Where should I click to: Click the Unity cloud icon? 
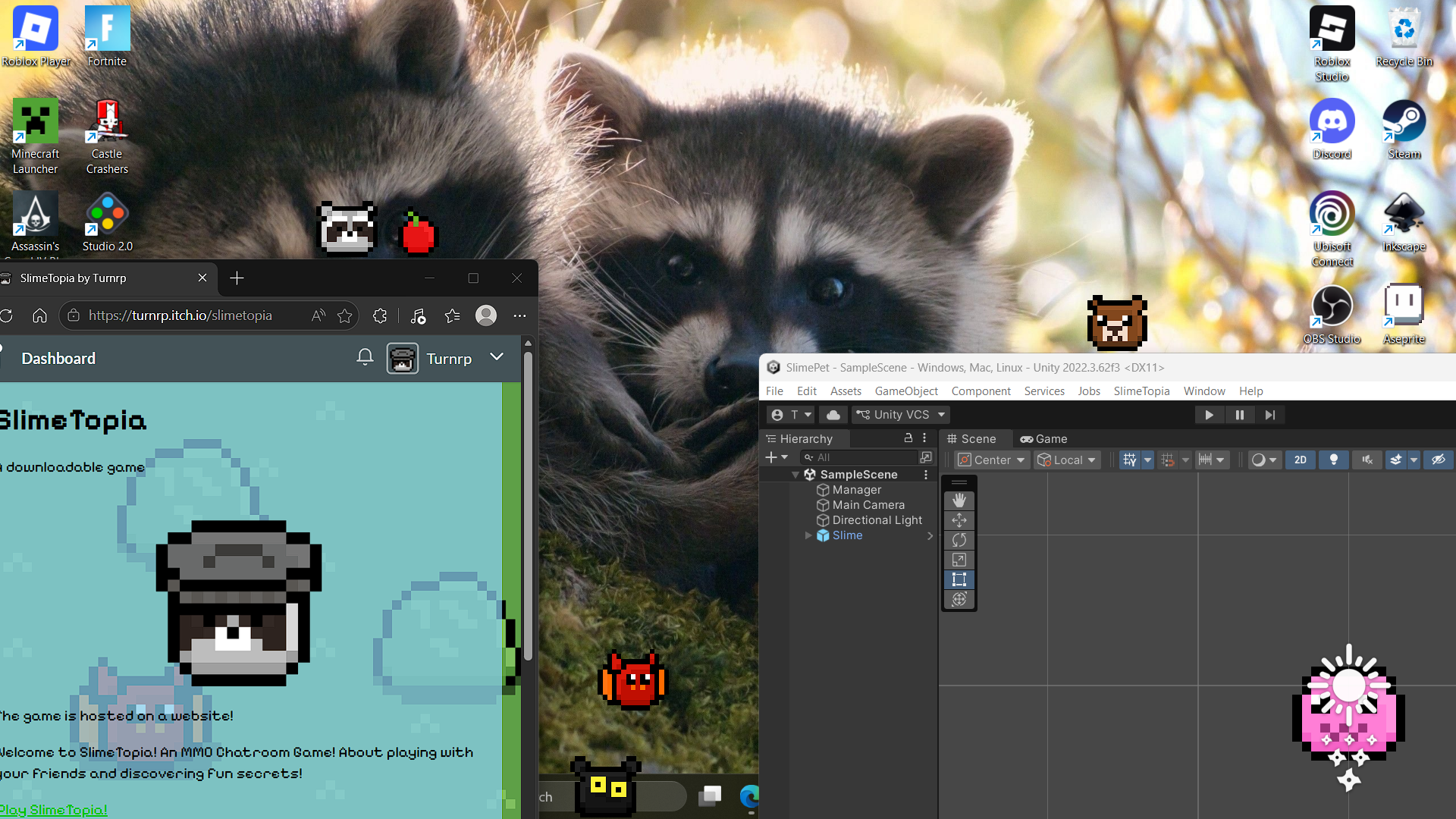tap(833, 415)
